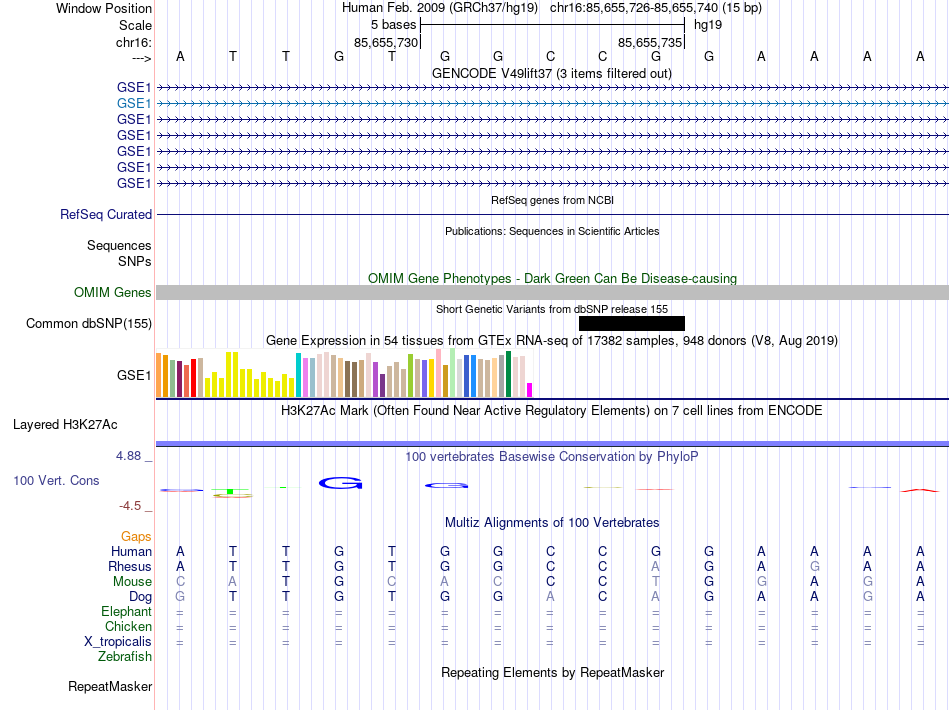Click the teal bar in the GTEx expression chart
Screen dimensions: 950x710
pos(299,375)
